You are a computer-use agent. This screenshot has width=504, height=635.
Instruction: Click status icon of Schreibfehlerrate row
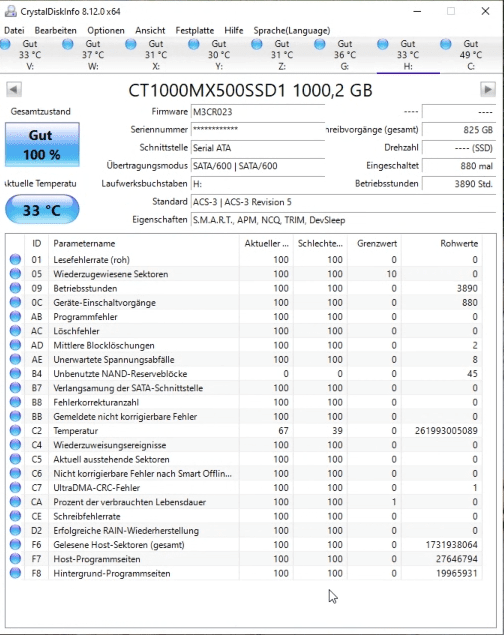pos(15,516)
